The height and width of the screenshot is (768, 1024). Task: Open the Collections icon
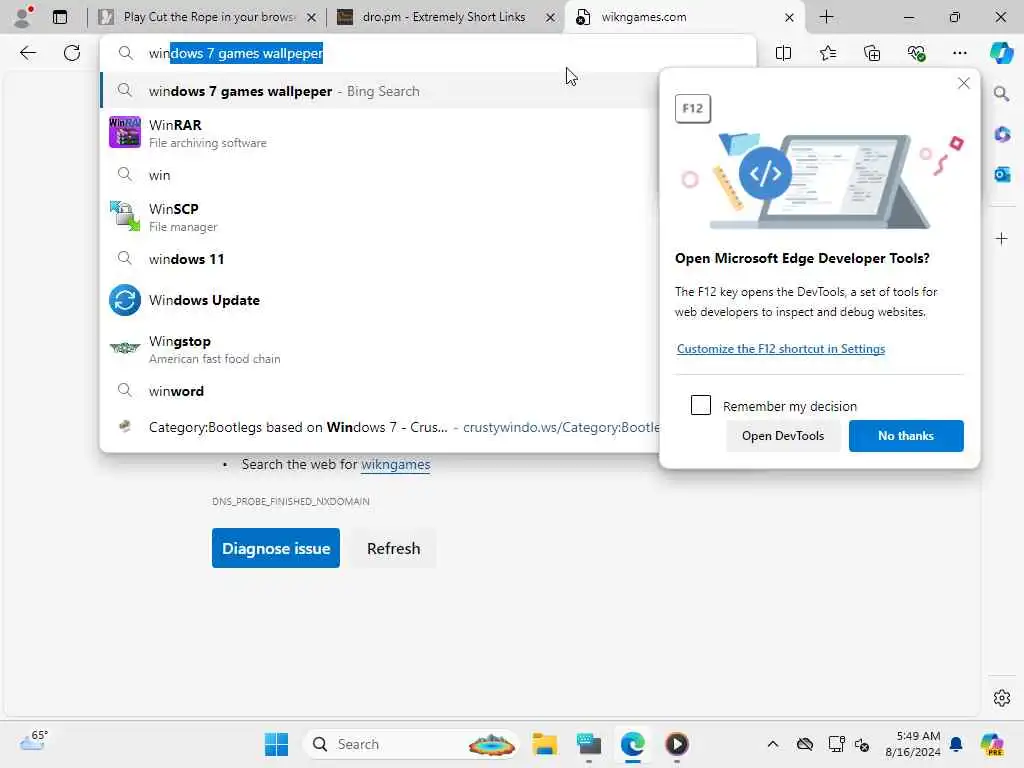872,53
